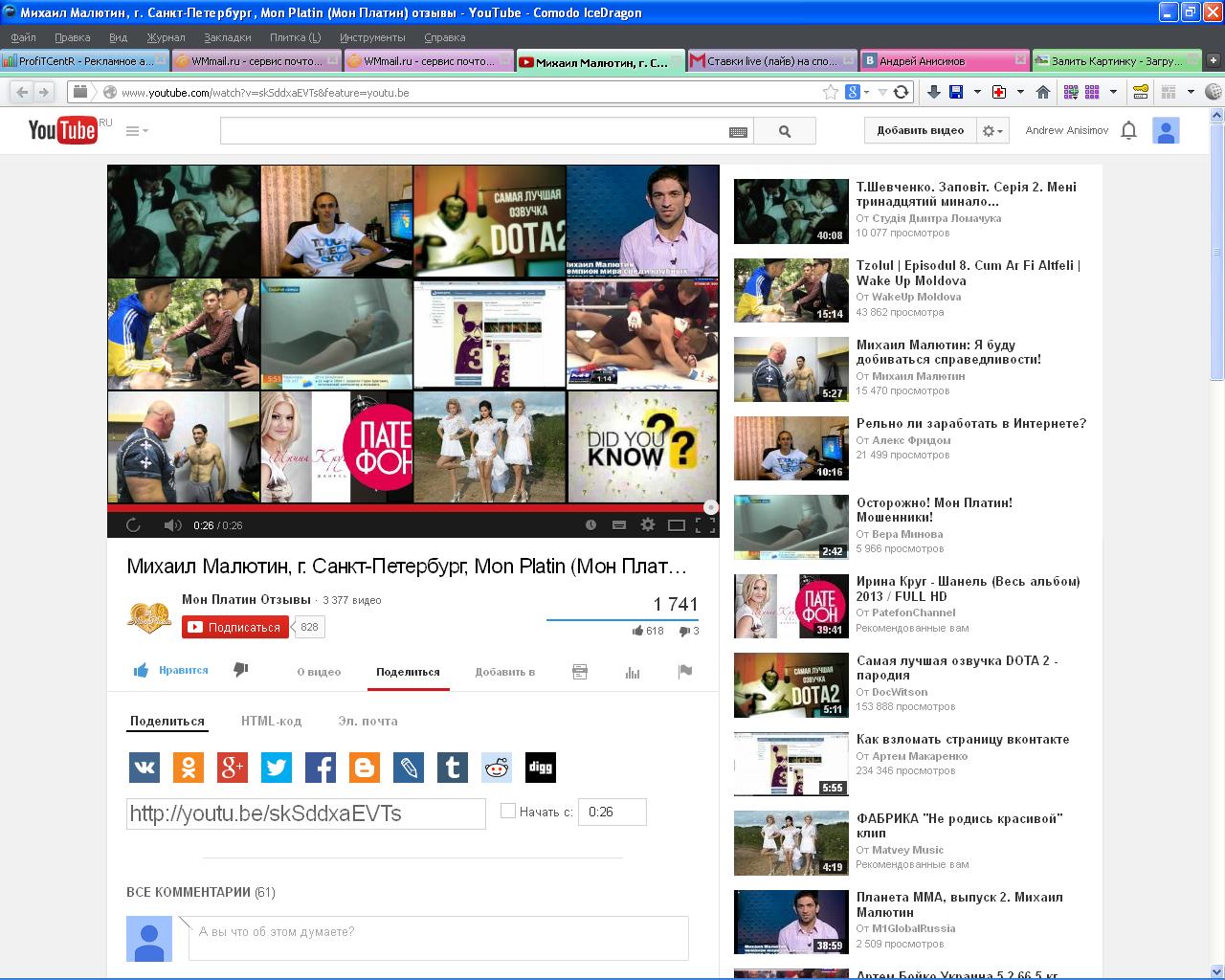Reload page with refresh icon

coord(901,92)
